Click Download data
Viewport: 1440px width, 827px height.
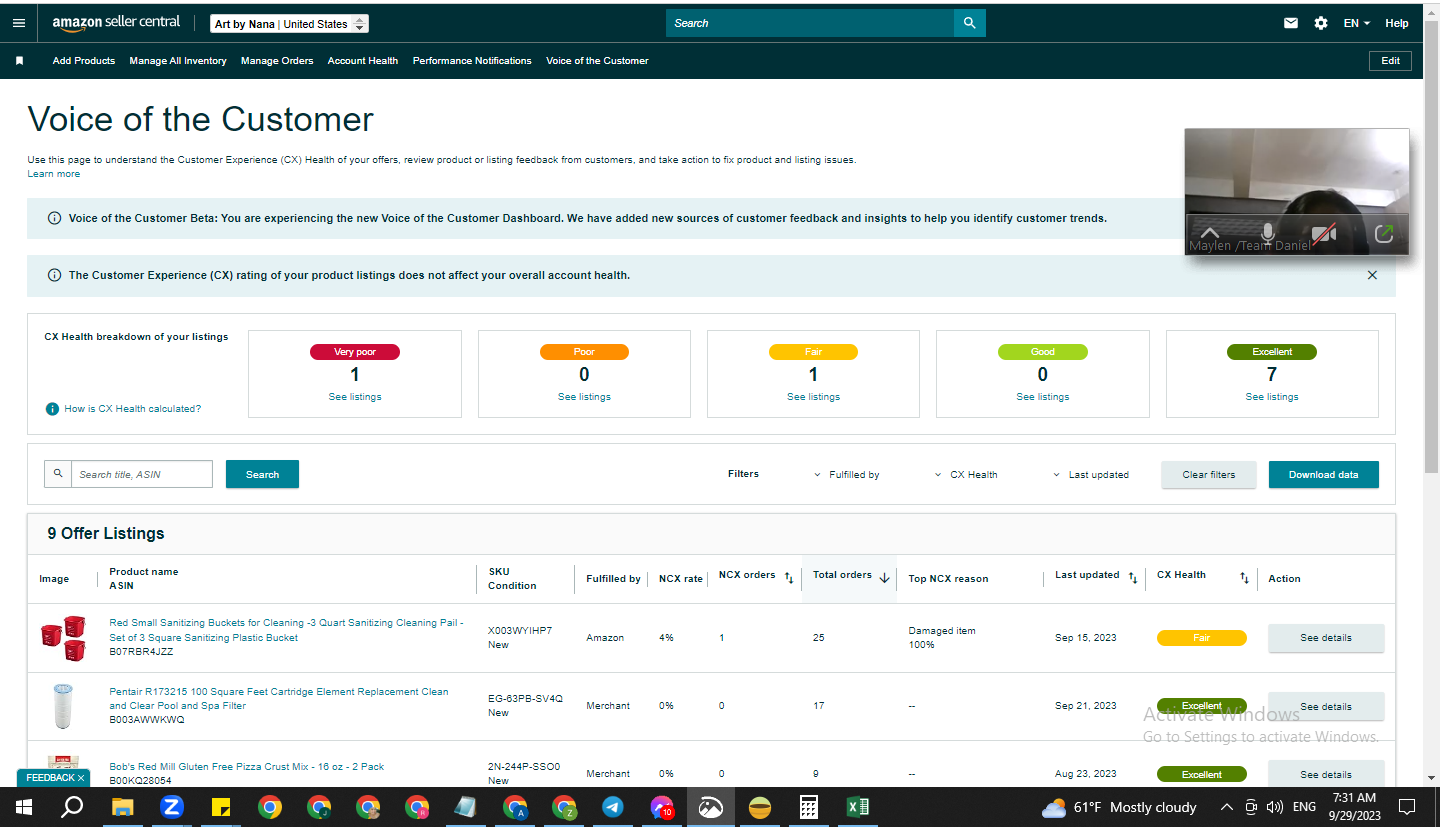point(1323,475)
